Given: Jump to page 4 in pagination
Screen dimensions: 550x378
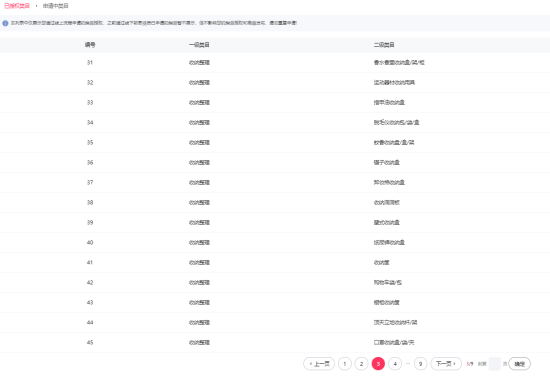Looking at the screenshot, I should (x=395, y=364).
